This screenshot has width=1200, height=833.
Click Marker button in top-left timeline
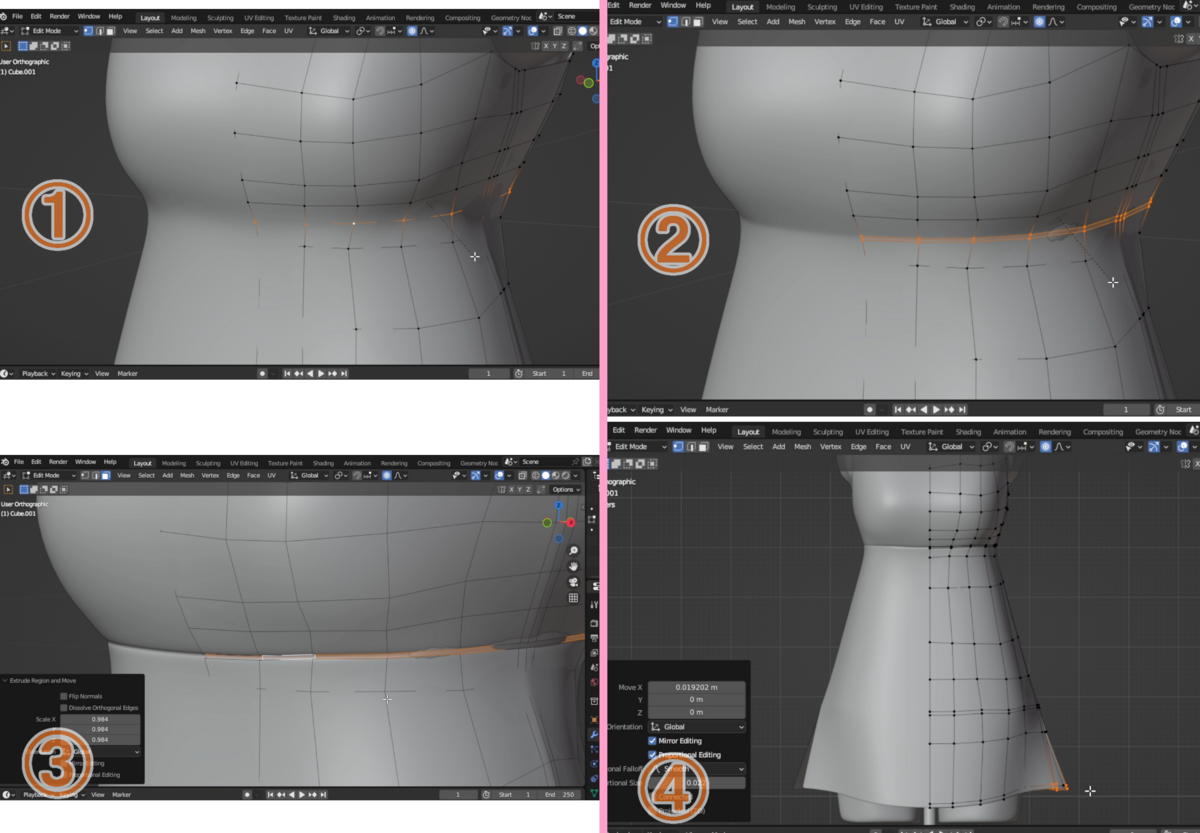pos(127,373)
